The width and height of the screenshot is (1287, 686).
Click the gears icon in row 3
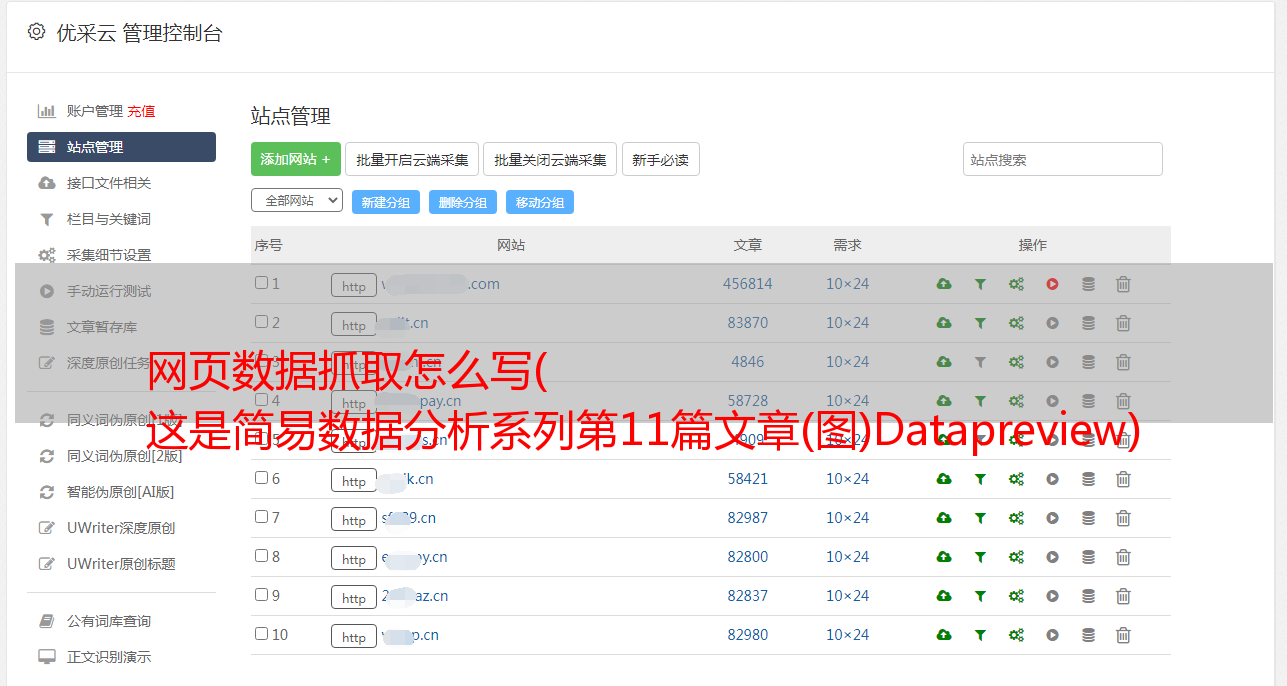(x=1016, y=362)
